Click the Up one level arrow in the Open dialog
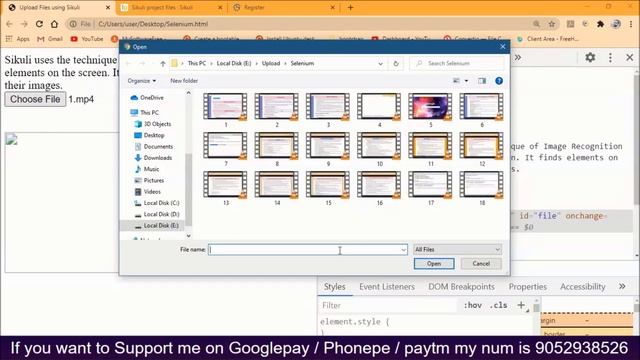Viewport: 640px width, 360px height. pos(162,64)
